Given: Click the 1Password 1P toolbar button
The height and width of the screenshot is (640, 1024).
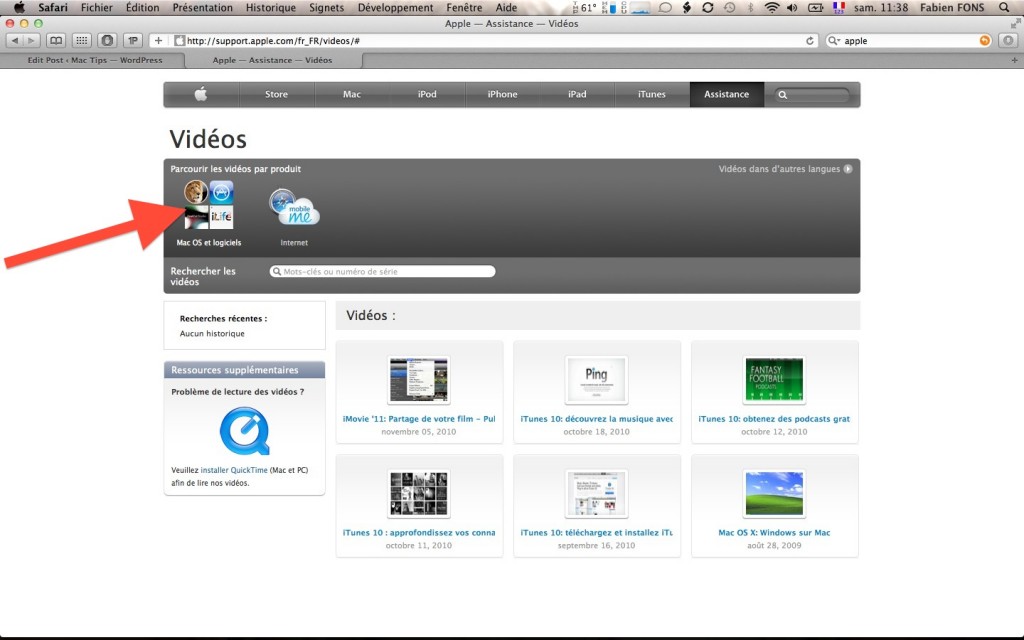Looking at the screenshot, I should click(x=133, y=40).
